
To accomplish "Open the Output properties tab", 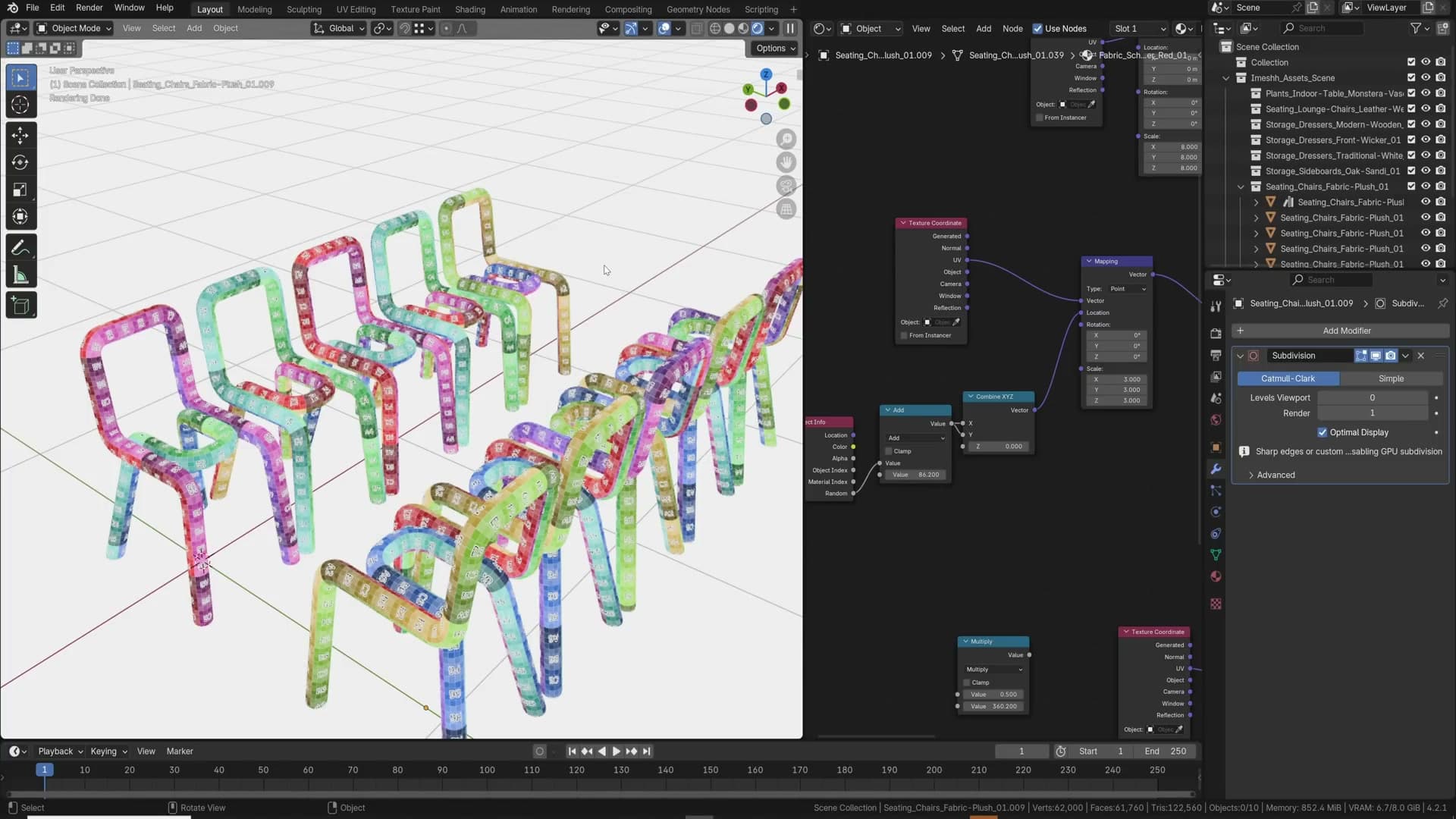I will pos(1216,355).
